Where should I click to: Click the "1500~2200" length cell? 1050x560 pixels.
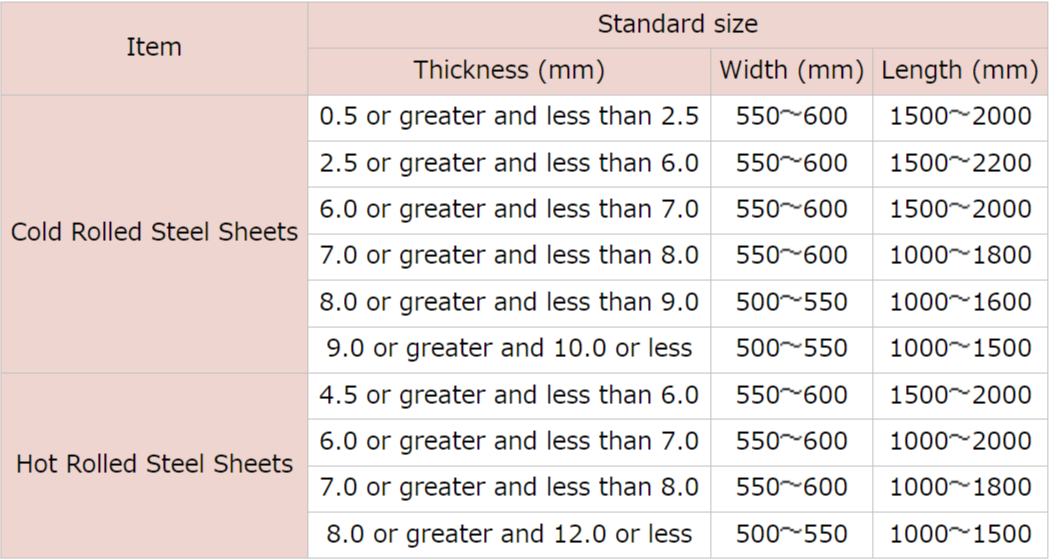(x=960, y=163)
